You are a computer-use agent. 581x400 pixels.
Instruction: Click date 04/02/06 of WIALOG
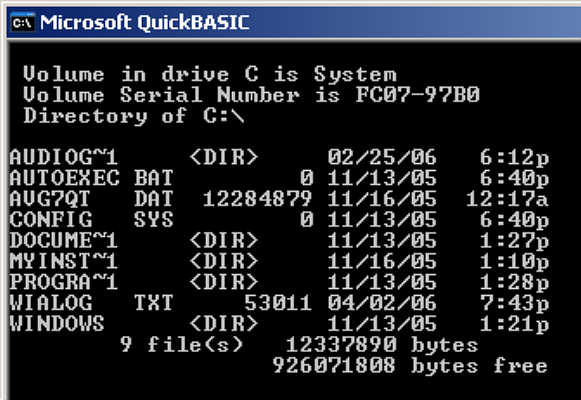tap(382, 303)
